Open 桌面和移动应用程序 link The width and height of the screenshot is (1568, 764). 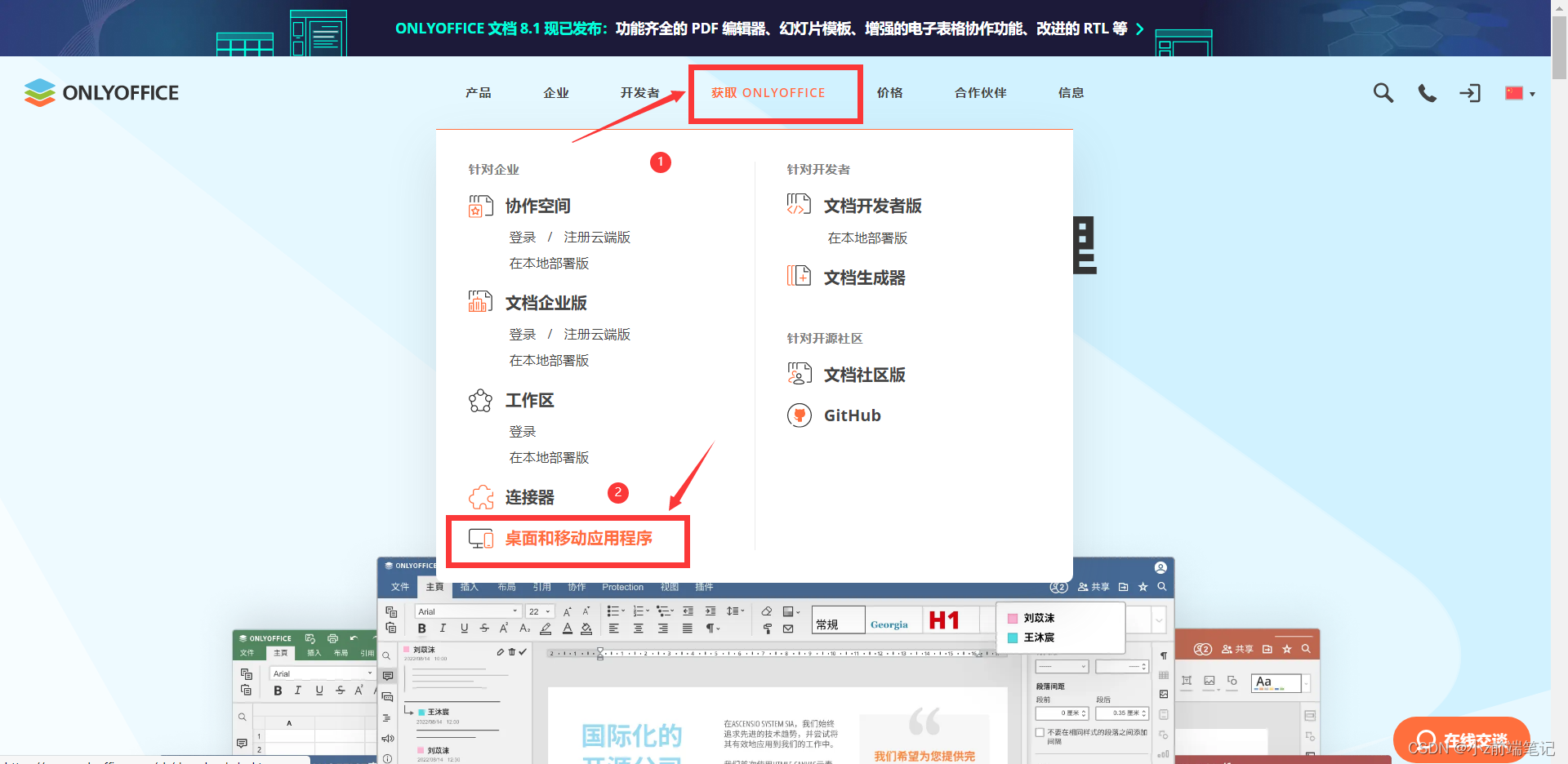578,539
